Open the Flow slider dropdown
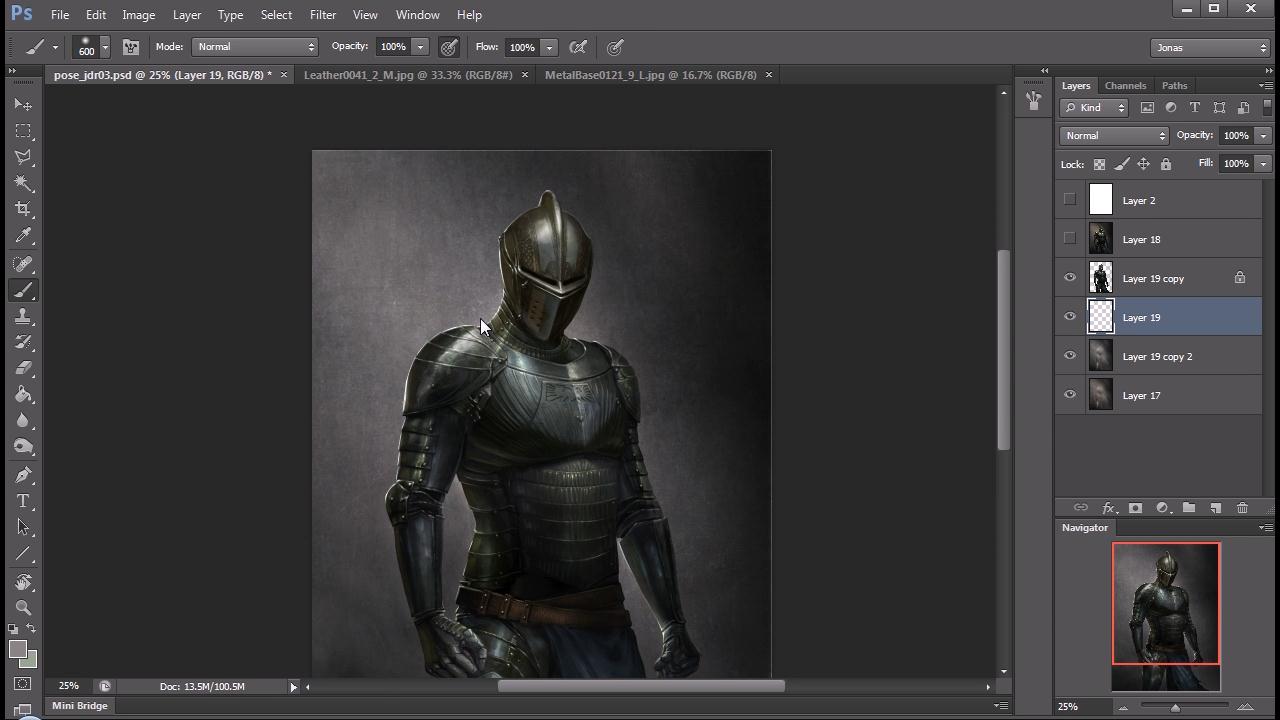This screenshot has height=720, width=1280. pyautogui.click(x=549, y=47)
